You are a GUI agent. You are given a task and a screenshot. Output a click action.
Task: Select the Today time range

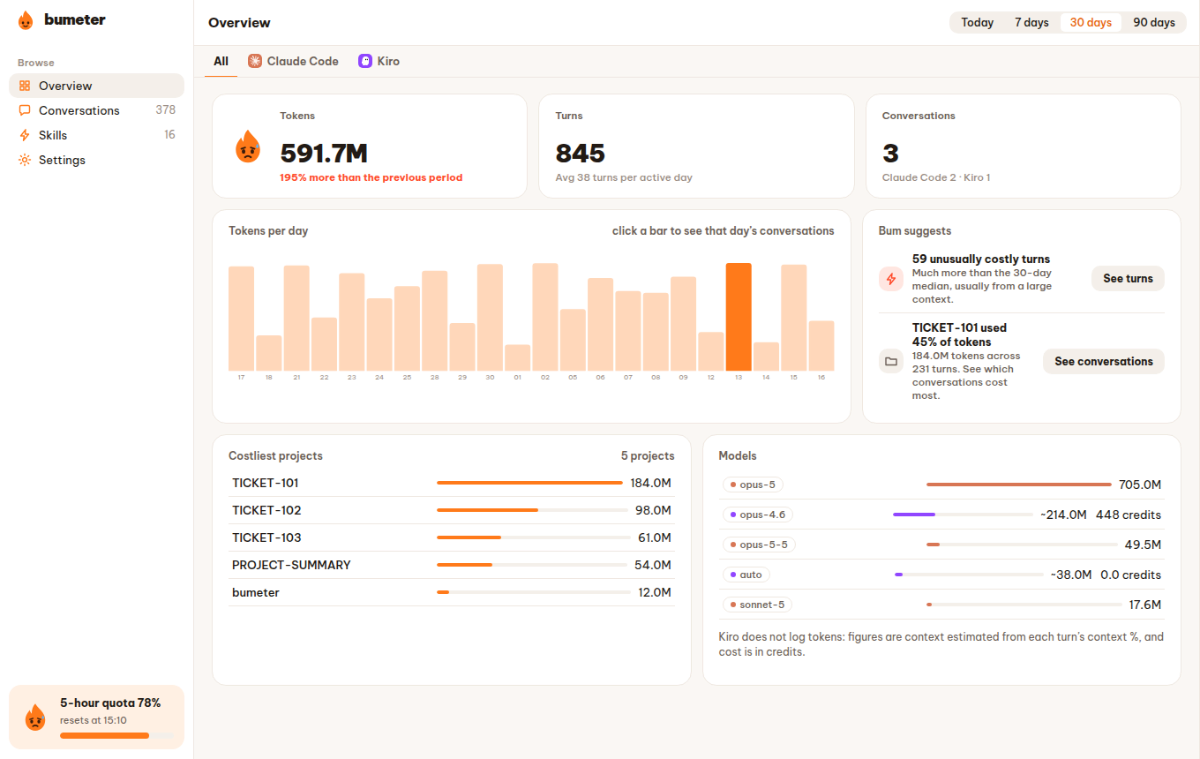(977, 22)
